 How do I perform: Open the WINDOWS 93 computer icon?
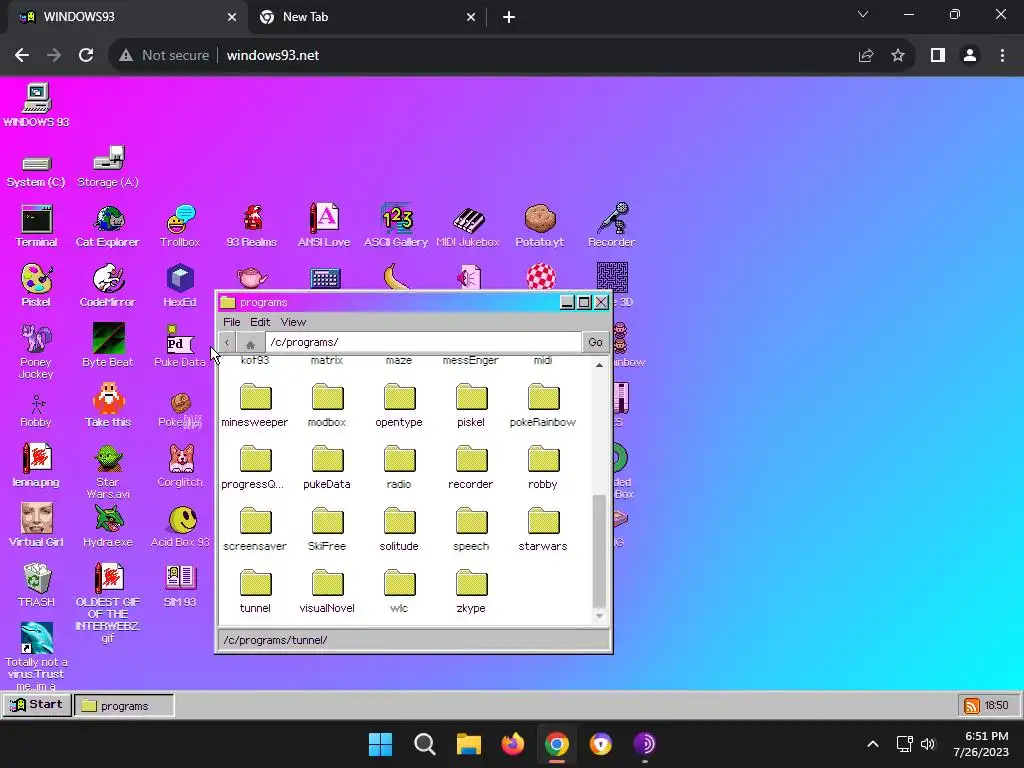(x=37, y=105)
